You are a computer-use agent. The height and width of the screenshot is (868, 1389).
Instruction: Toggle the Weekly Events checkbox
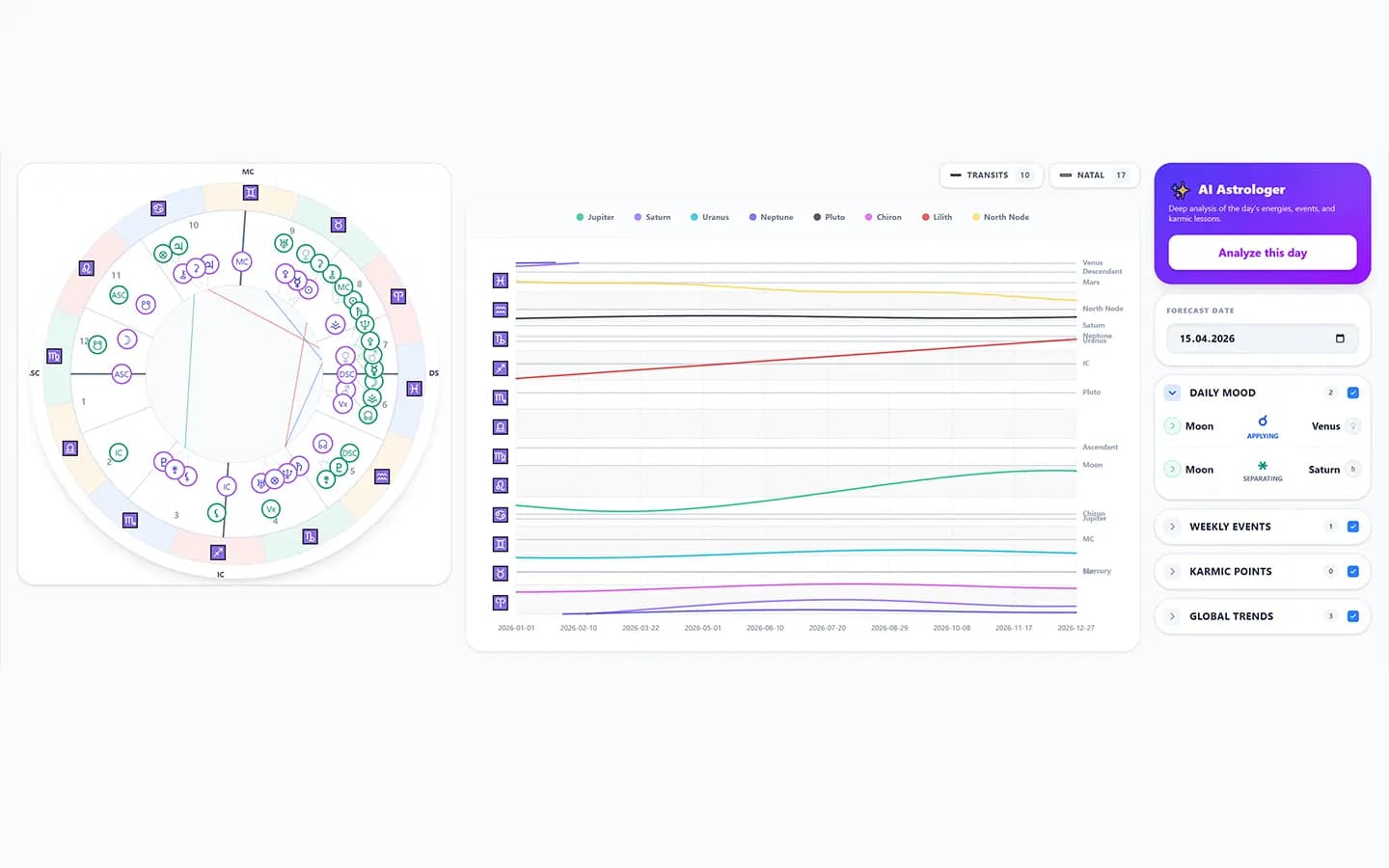point(1352,527)
